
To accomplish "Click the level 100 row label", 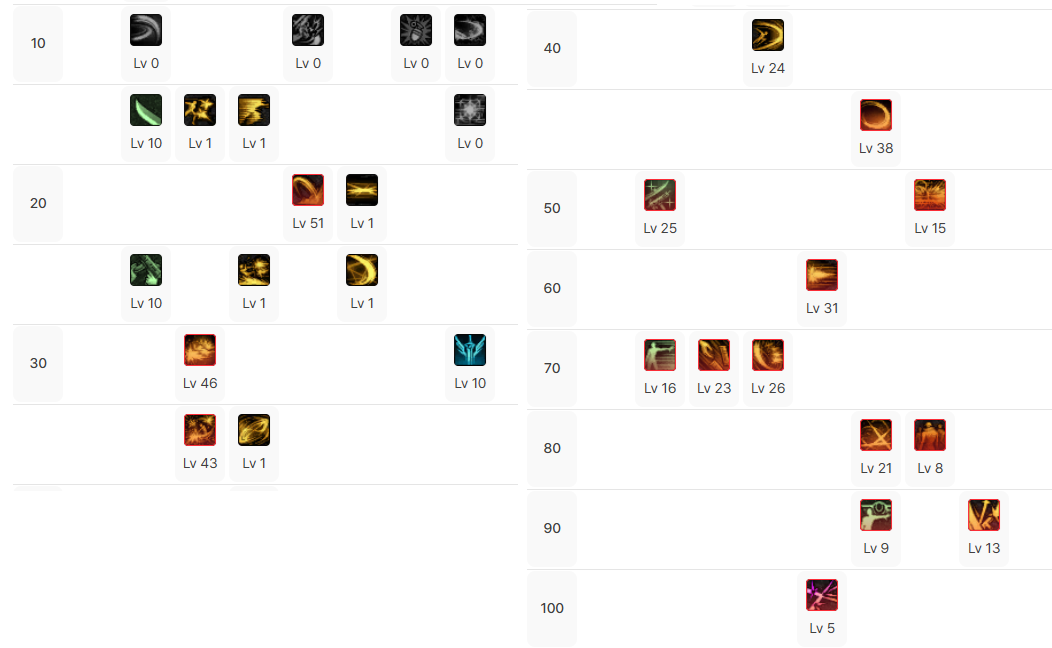I will click(551, 608).
